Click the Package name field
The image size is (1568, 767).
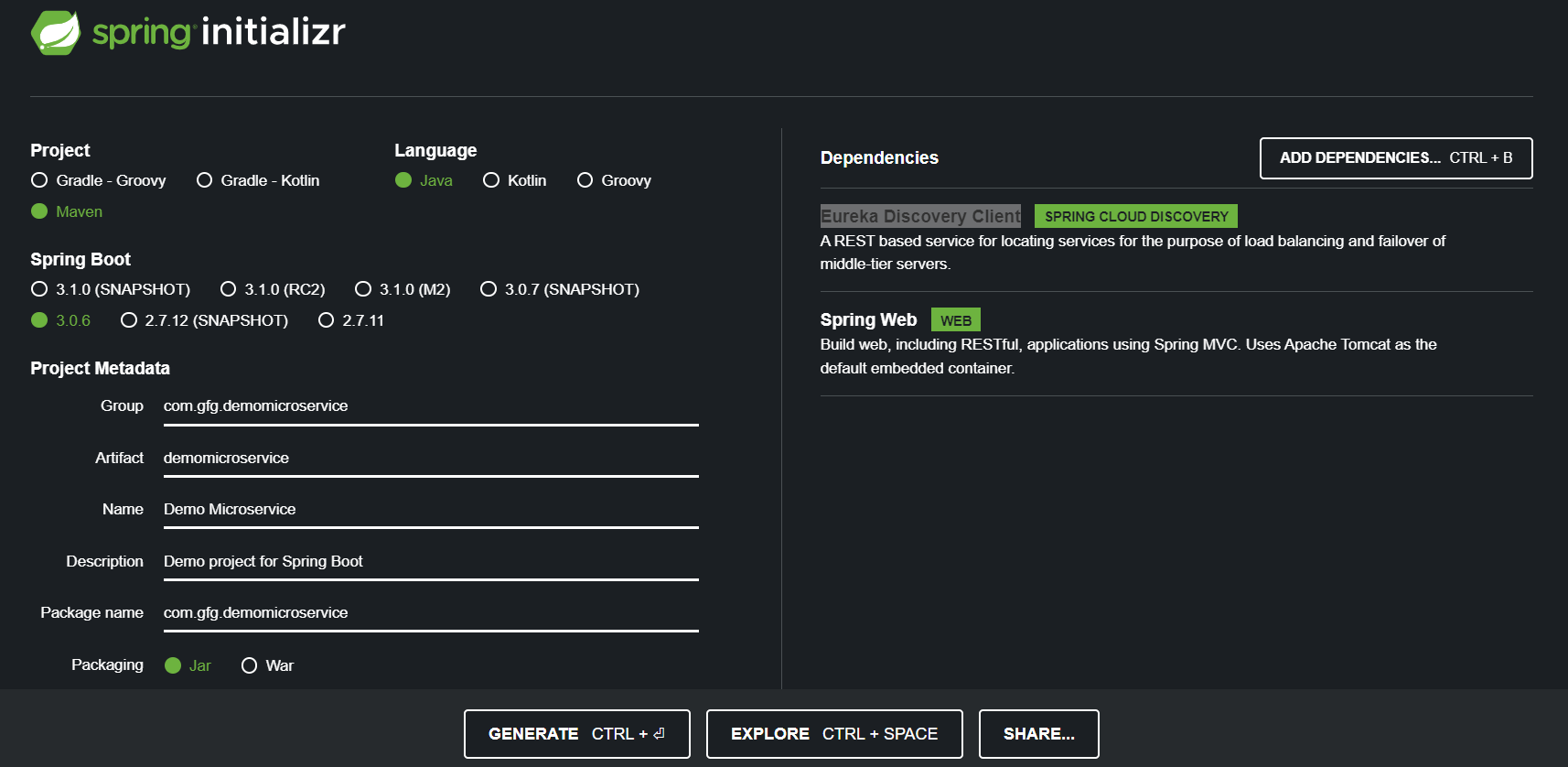[430, 612]
